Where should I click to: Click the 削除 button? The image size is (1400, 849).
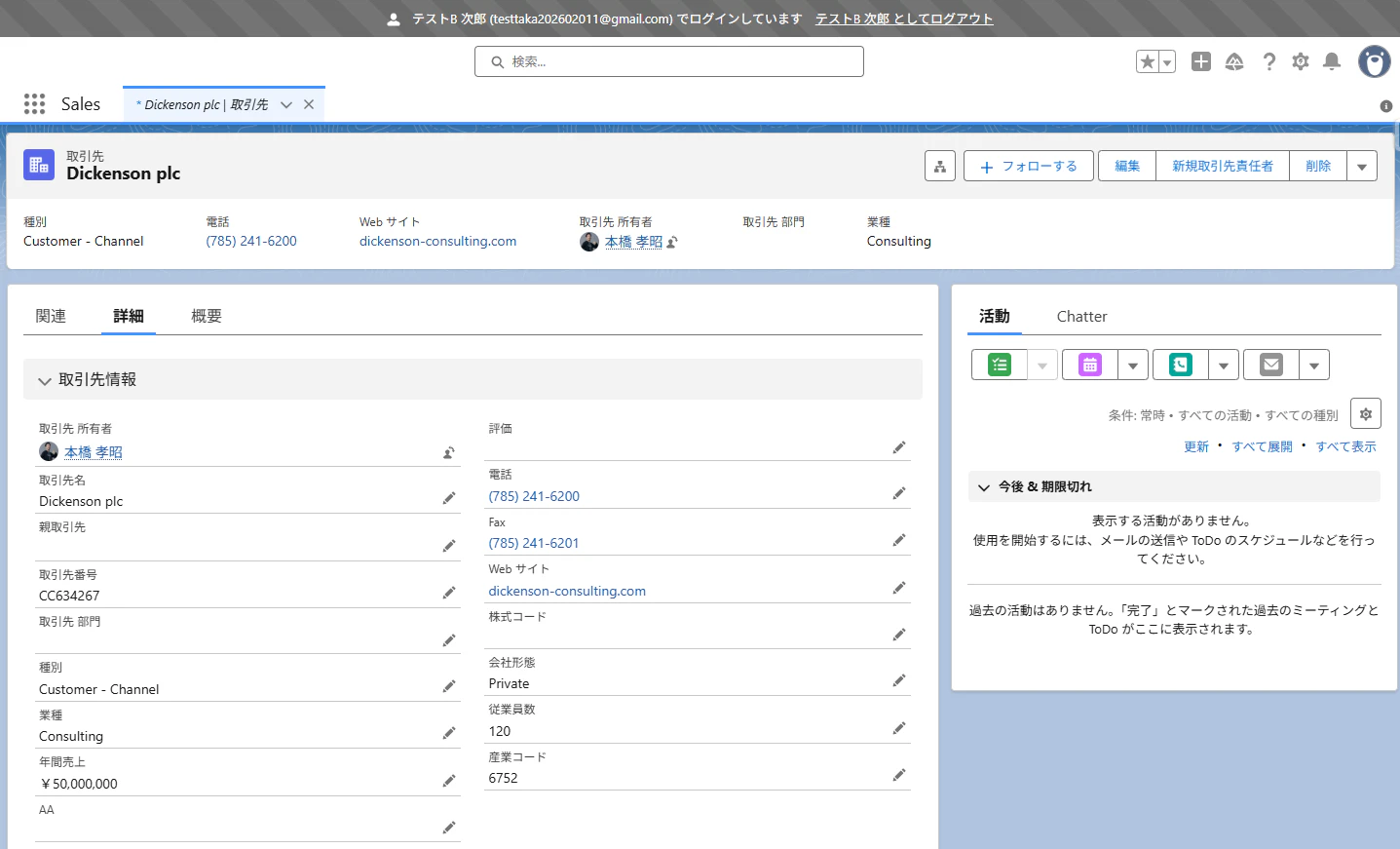[1318, 167]
